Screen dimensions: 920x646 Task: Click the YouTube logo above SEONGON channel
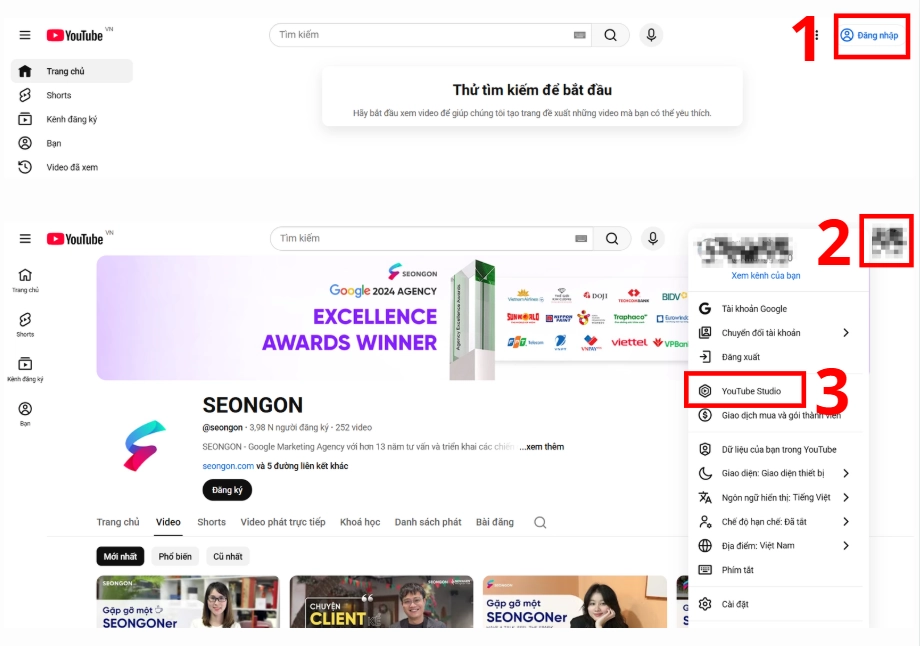point(75,239)
